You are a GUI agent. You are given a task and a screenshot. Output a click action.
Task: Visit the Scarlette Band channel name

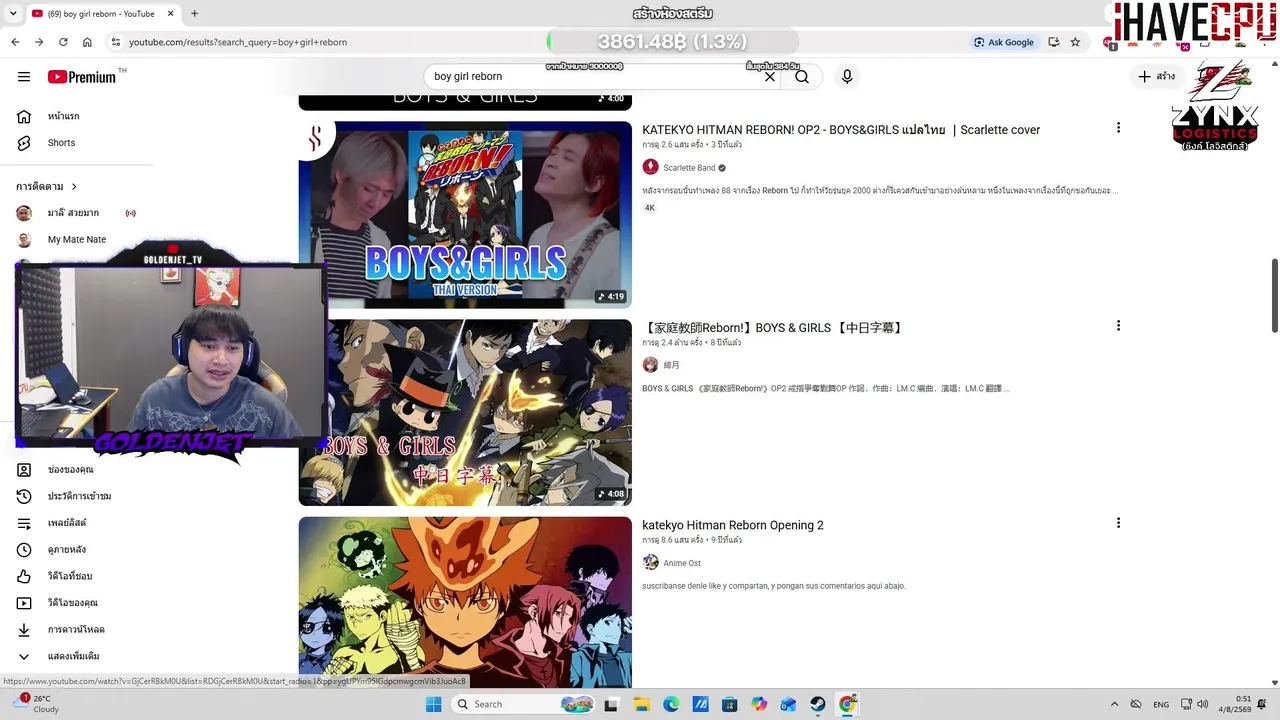pyautogui.click(x=689, y=168)
